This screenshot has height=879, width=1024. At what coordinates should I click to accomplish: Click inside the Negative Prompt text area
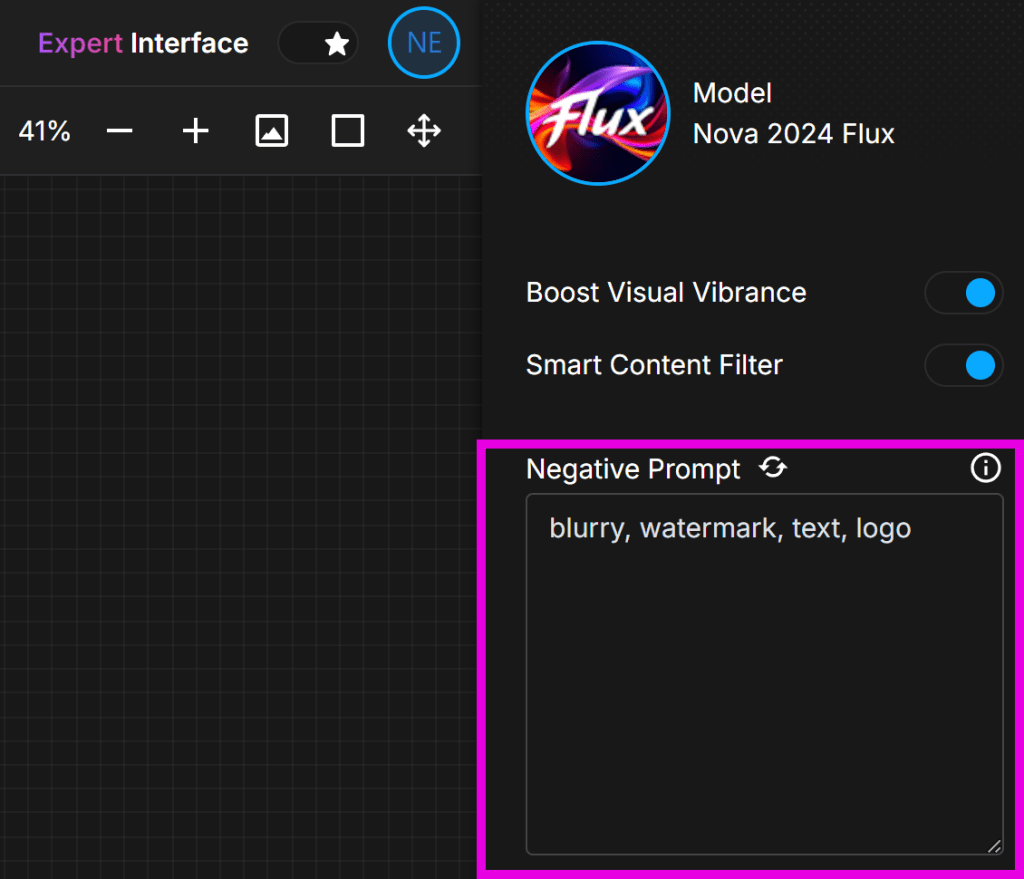tap(764, 674)
